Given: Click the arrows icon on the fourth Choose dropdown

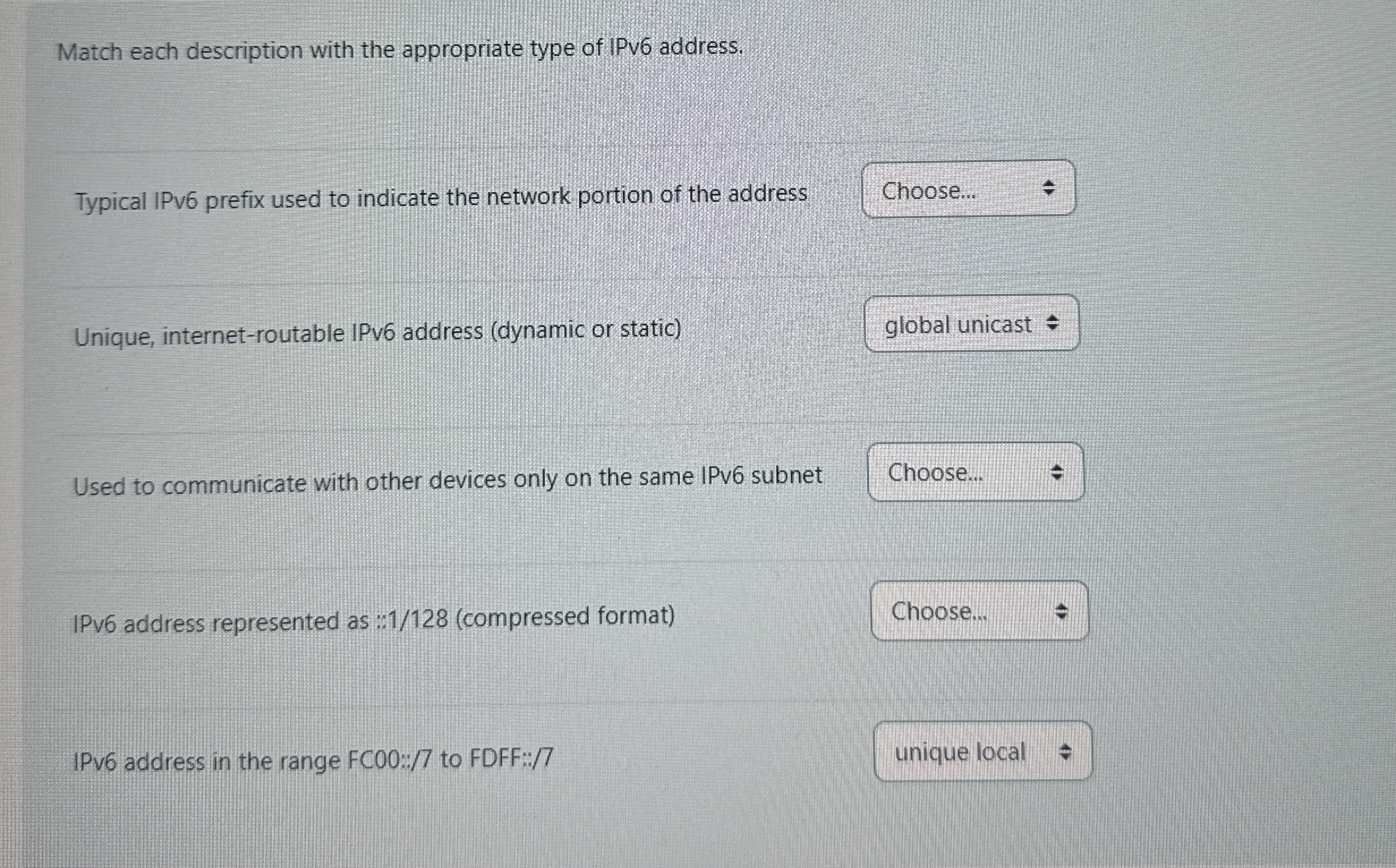Looking at the screenshot, I should tap(1061, 612).
